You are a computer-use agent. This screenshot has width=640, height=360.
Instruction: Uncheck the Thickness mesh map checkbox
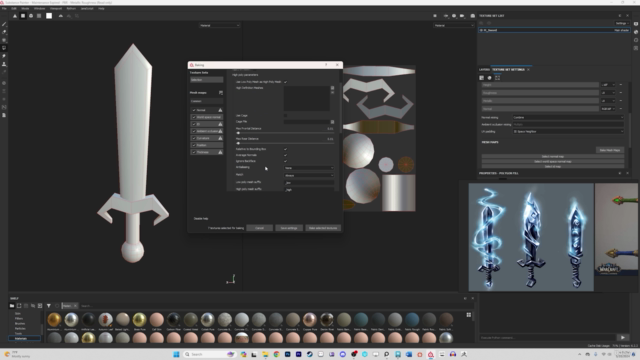[x=194, y=152]
